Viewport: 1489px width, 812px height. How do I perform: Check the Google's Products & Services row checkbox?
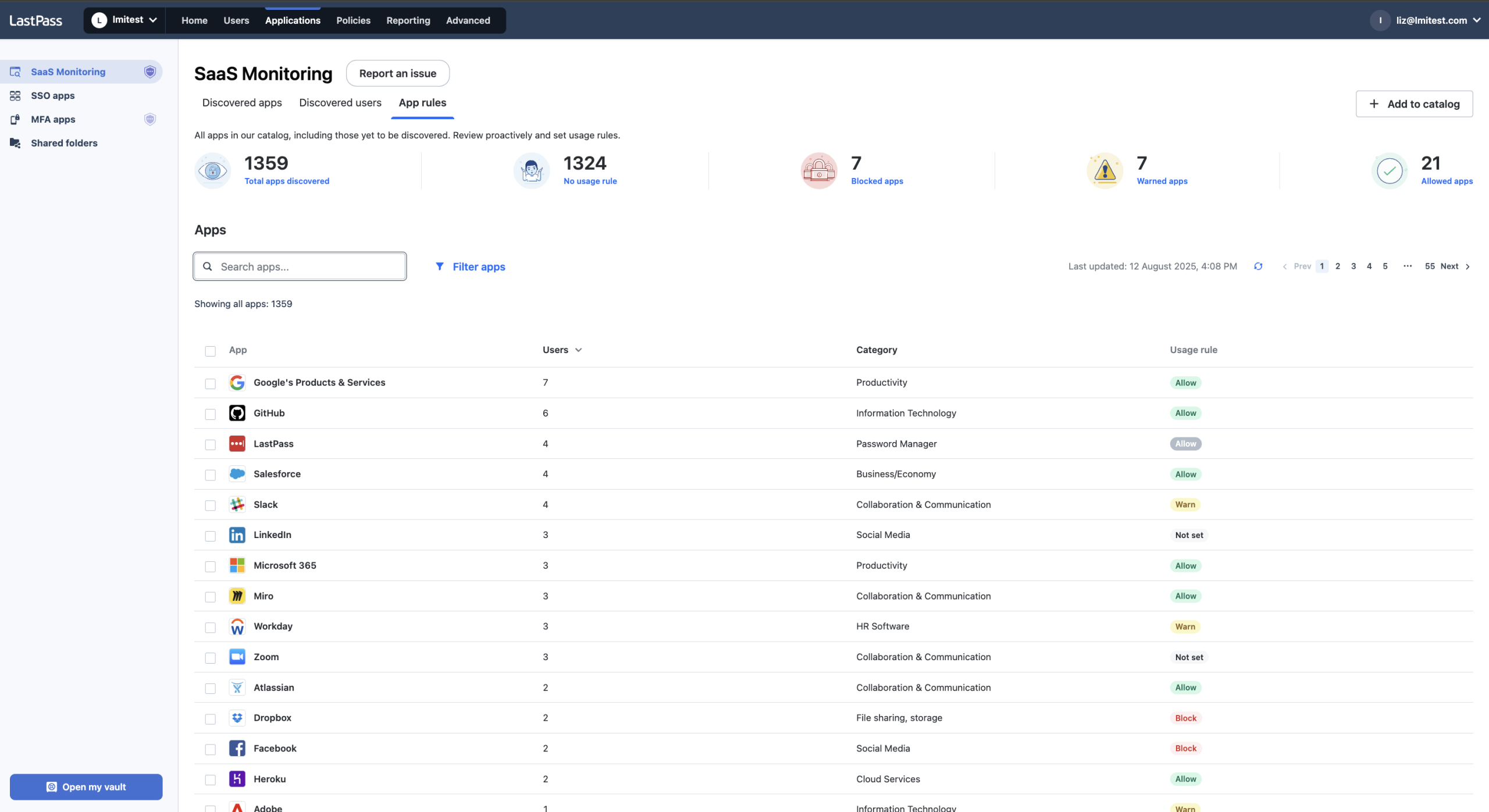pos(210,383)
